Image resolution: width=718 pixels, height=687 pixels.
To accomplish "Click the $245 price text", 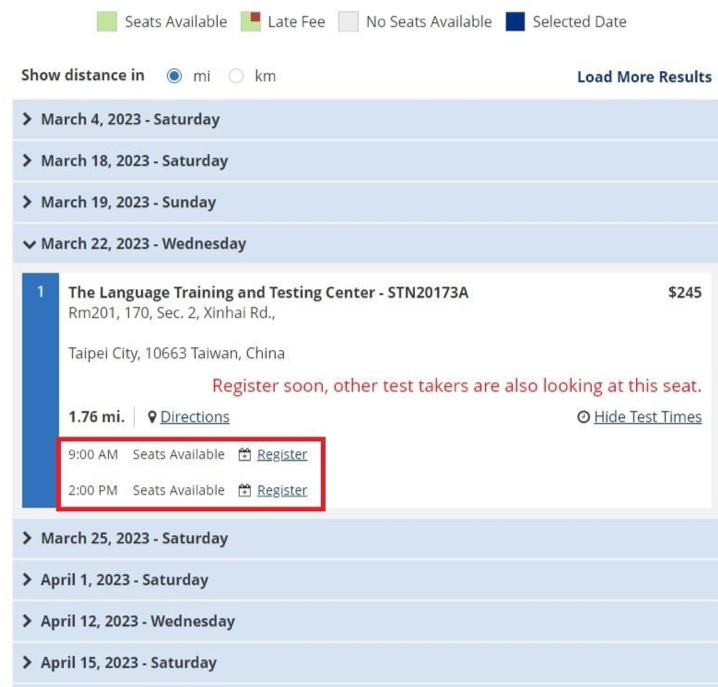I will coord(685,292).
